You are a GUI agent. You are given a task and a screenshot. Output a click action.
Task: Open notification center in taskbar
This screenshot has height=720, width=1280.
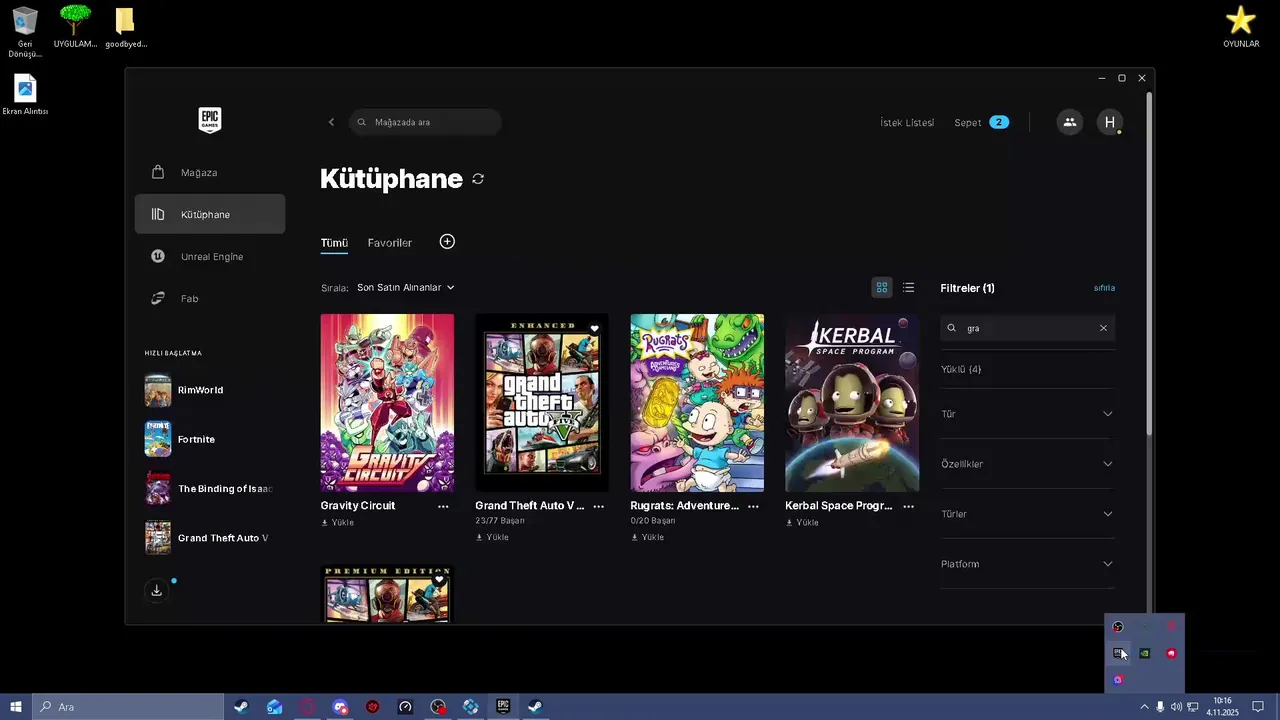tap(1259, 707)
